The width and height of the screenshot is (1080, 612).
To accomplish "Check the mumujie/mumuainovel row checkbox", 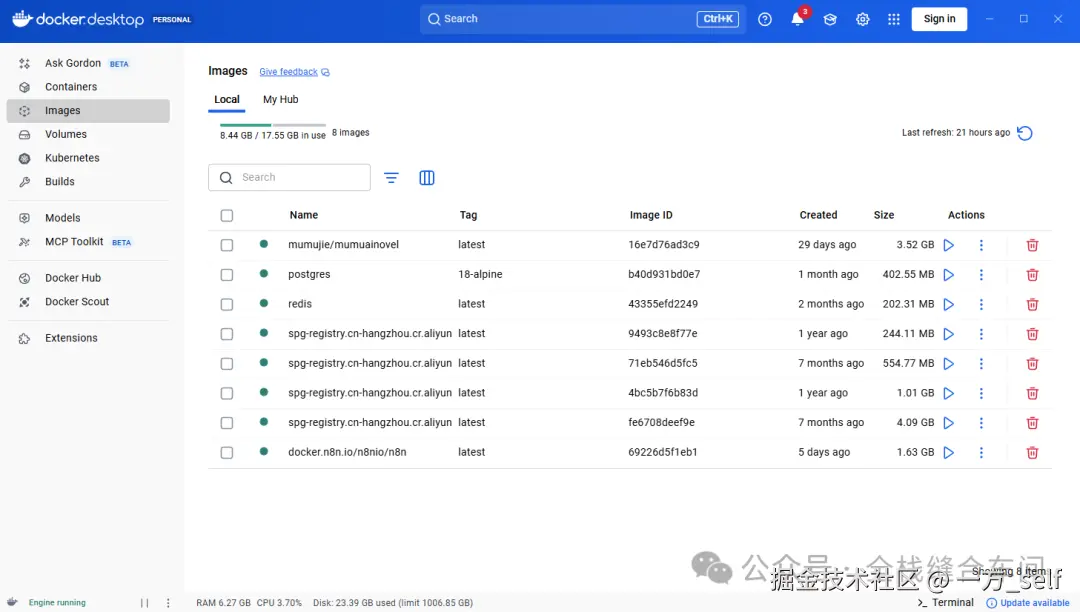I will pos(227,245).
